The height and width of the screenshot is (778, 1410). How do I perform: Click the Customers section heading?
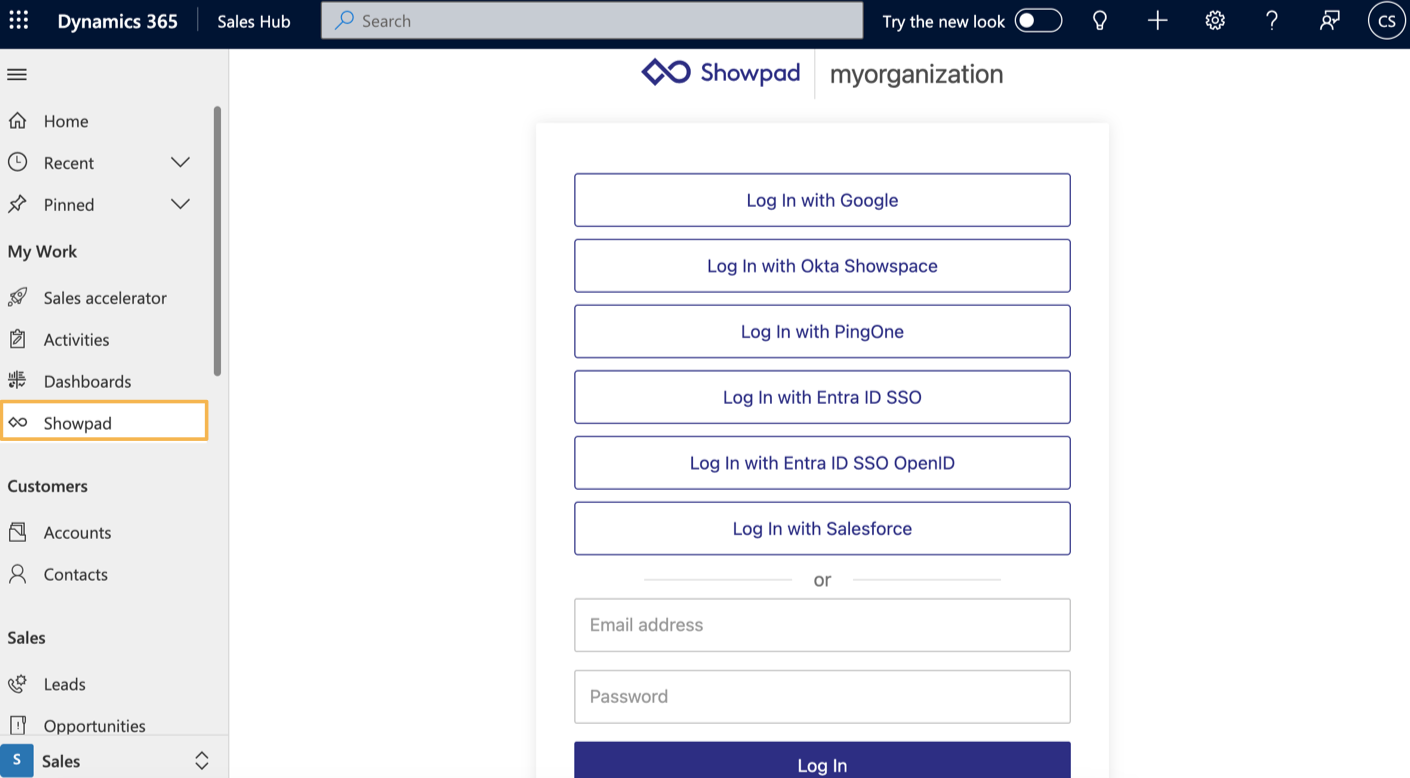point(47,486)
